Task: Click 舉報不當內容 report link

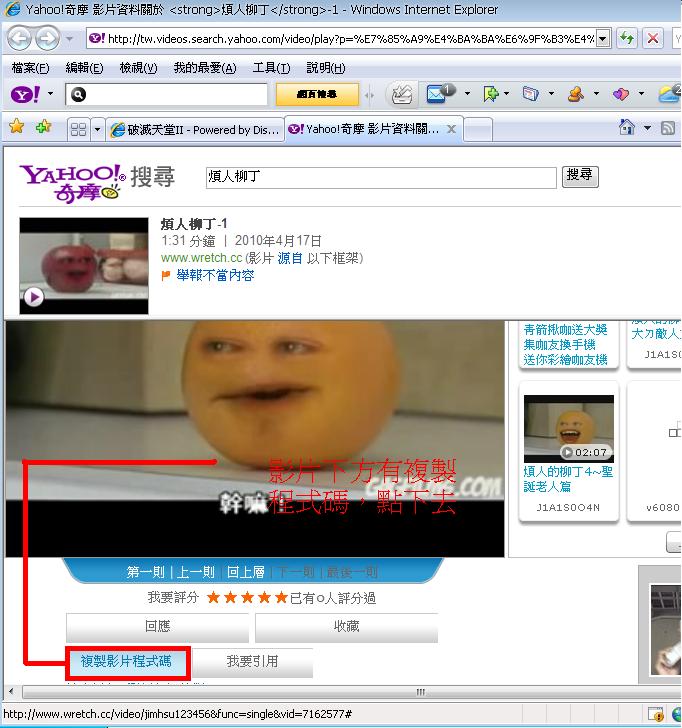Action: click(x=215, y=275)
